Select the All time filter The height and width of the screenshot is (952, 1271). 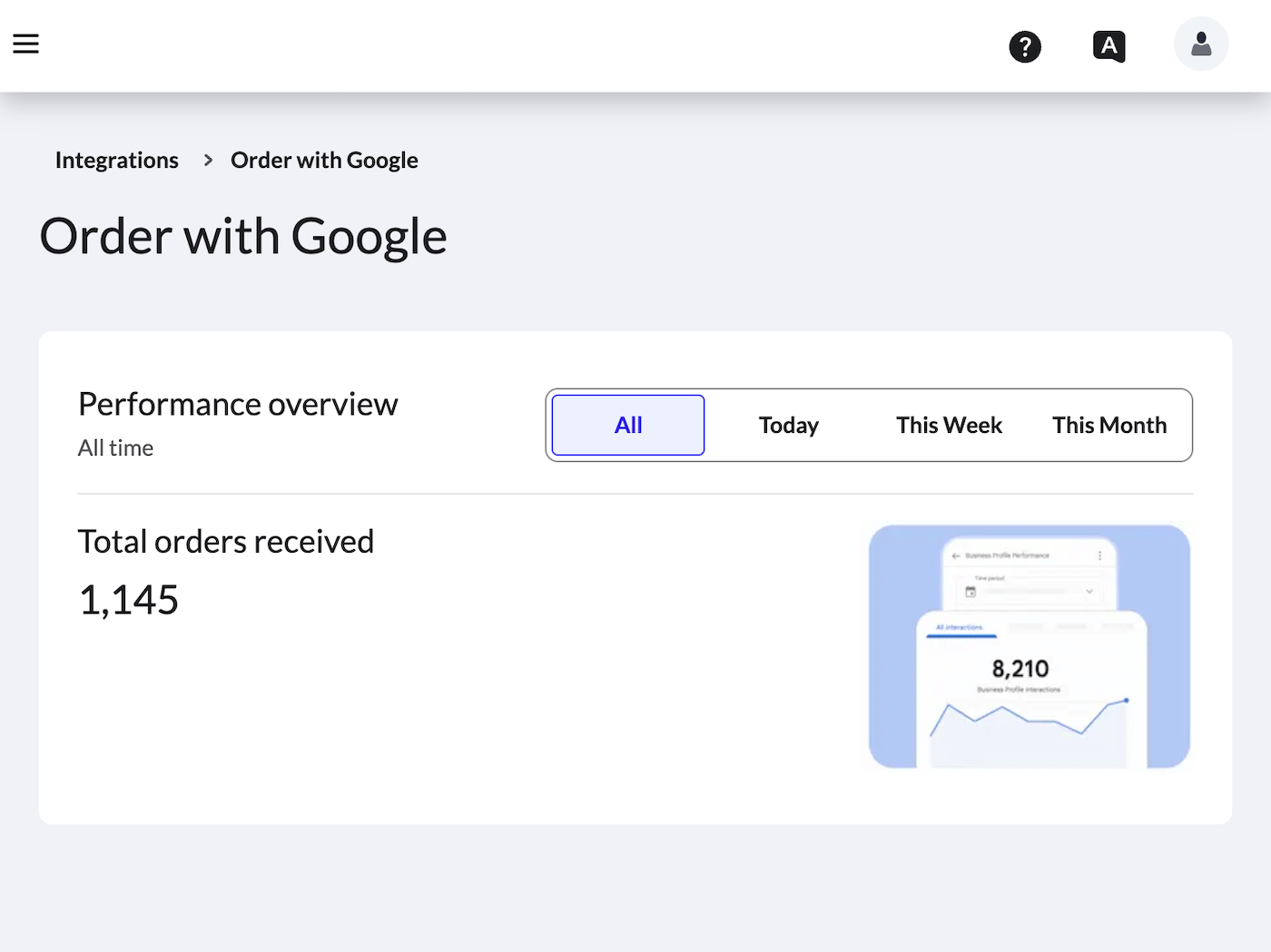click(115, 447)
